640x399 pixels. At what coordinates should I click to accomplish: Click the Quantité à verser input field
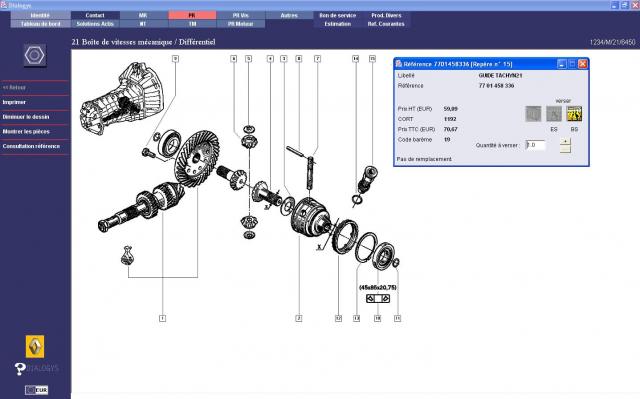[x=535, y=145]
